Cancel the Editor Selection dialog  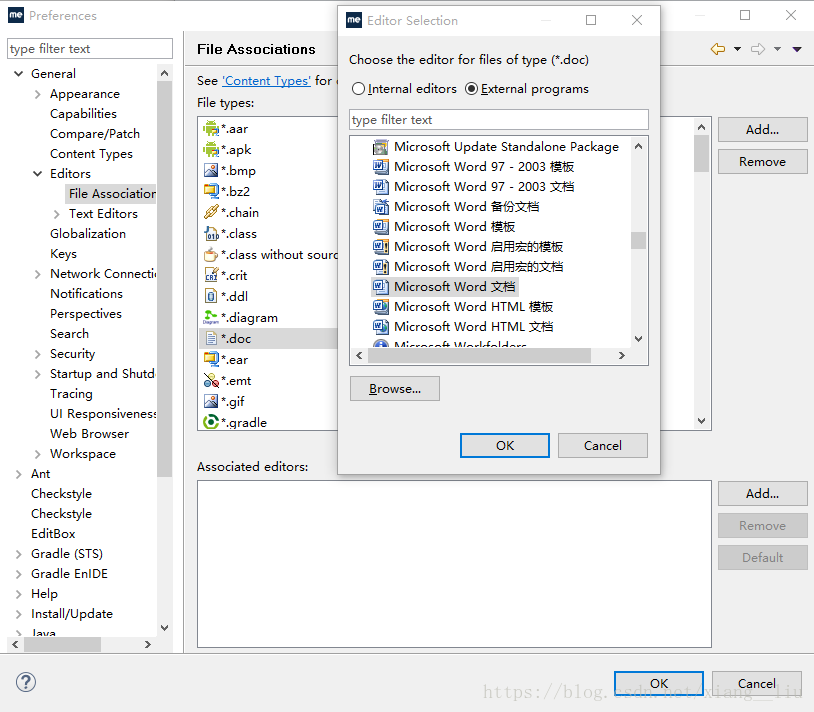click(x=603, y=446)
